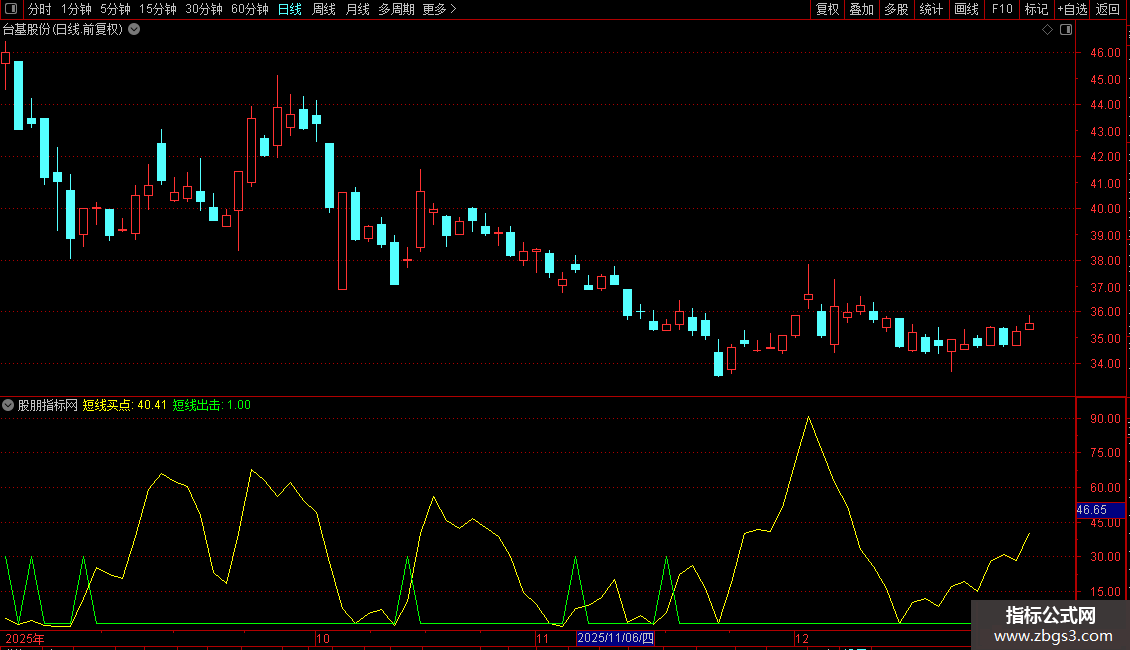1130x650 pixels.
Task: Click the month 12 label on time axis
Action: (x=801, y=638)
